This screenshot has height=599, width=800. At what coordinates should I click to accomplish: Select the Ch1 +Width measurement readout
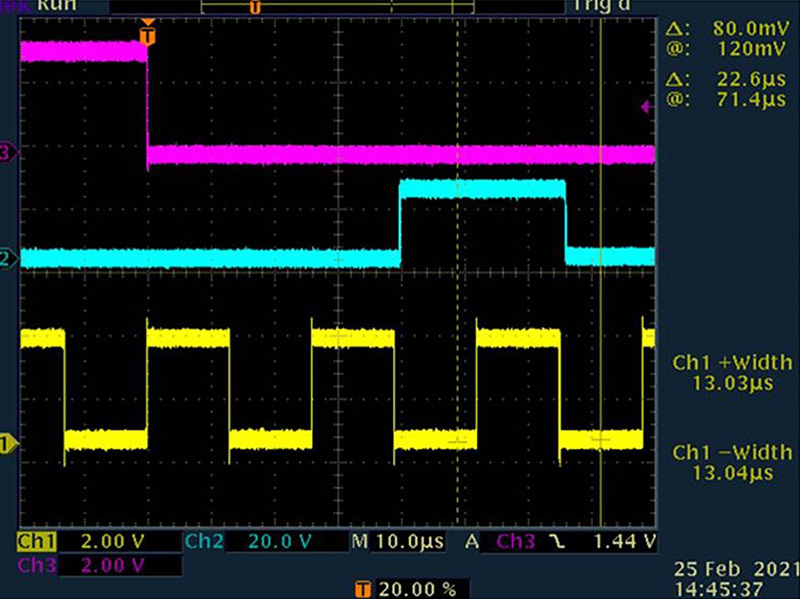tap(732, 371)
